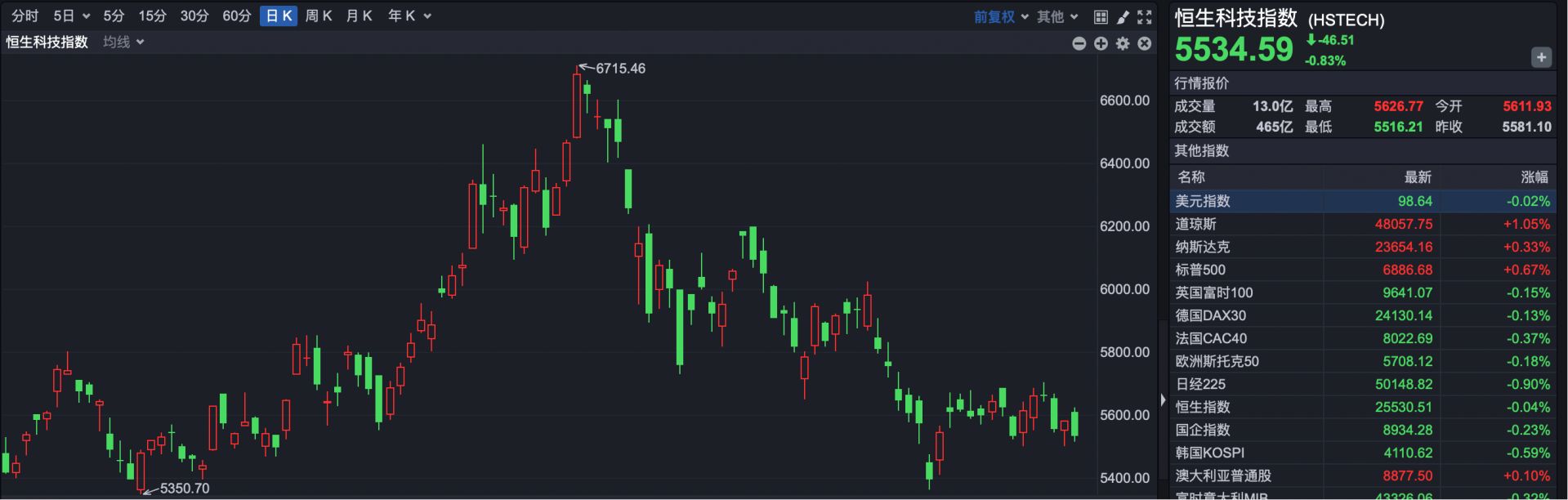Open the 均线 moving average dropdown
The width and height of the screenshot is (1568, 500).
123,42
